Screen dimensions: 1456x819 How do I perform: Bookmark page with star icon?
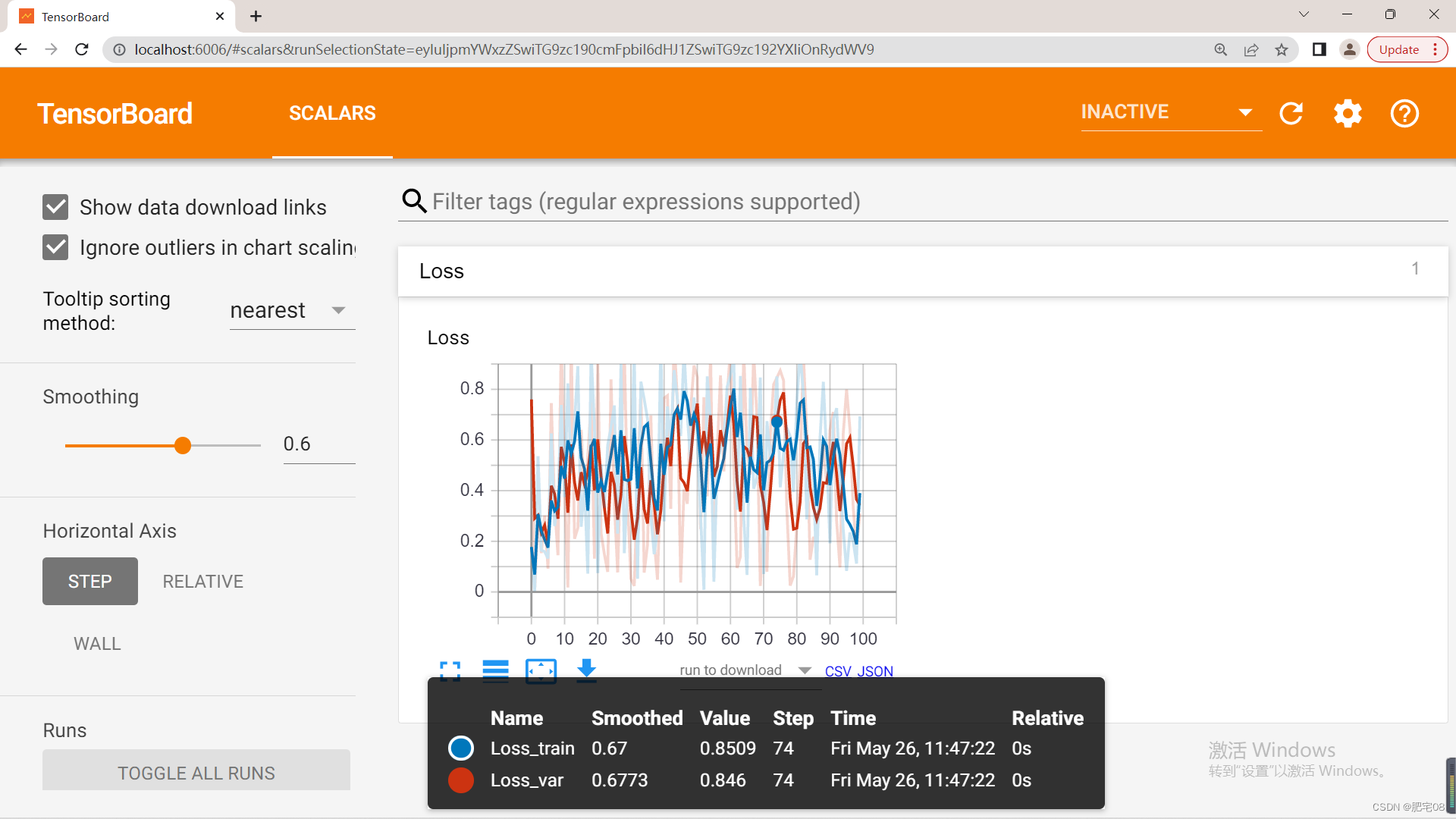point(1282,50)
